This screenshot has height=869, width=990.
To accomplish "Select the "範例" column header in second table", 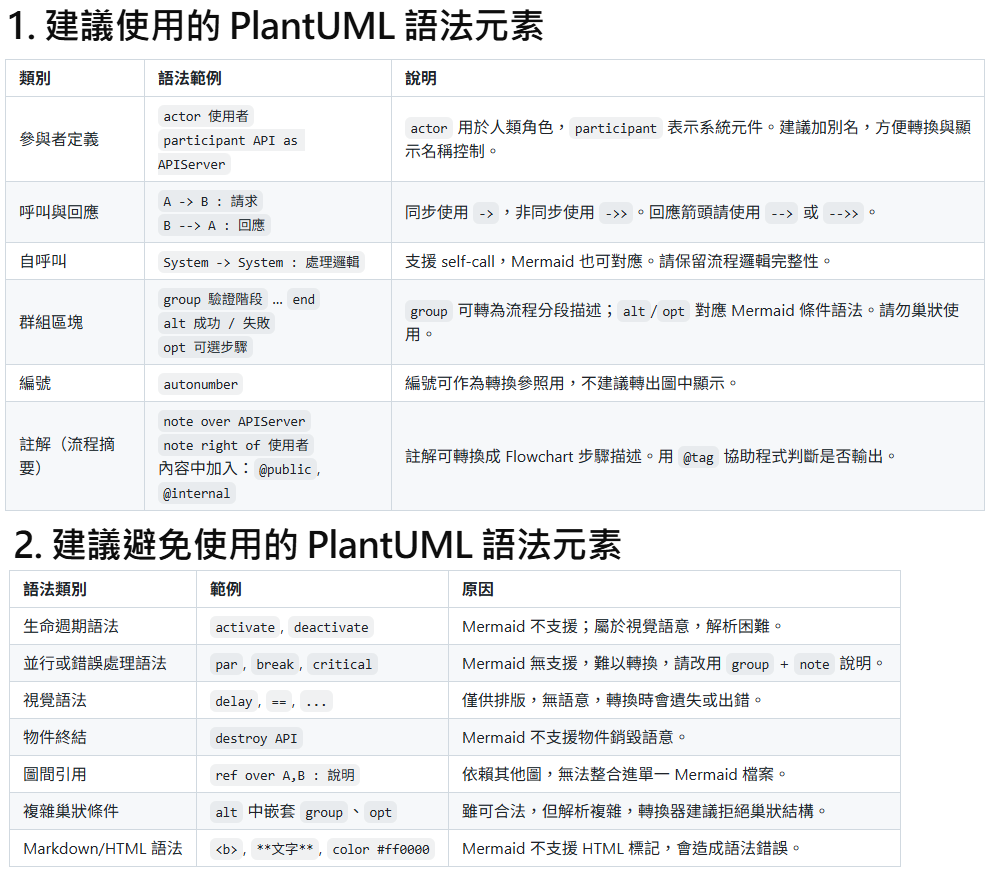I will pyautogui.click(x=225, y=589).
